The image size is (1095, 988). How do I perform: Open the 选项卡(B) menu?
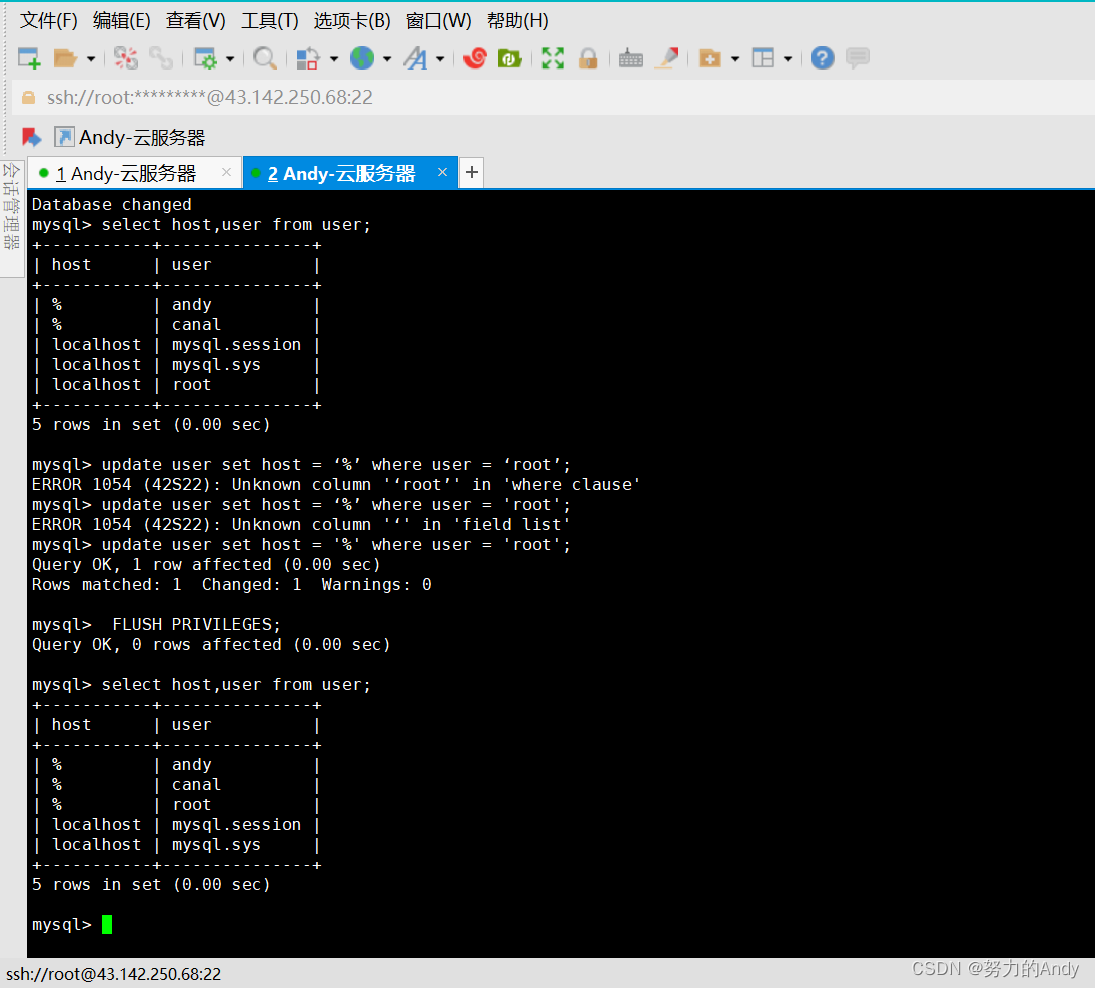pos(352,21)
